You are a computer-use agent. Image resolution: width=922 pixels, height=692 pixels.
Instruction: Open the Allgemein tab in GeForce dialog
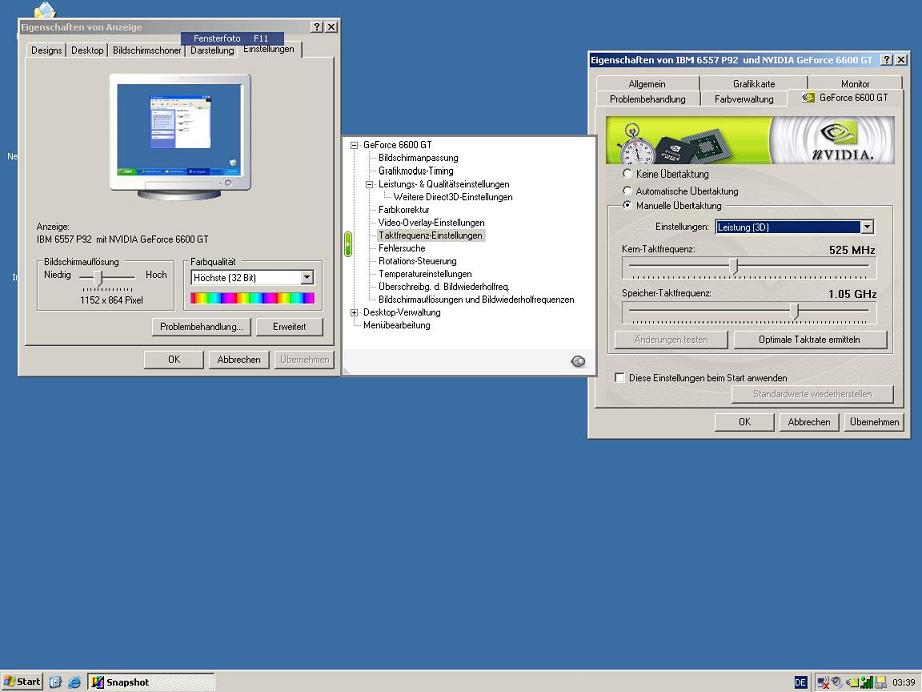[647, 83]
